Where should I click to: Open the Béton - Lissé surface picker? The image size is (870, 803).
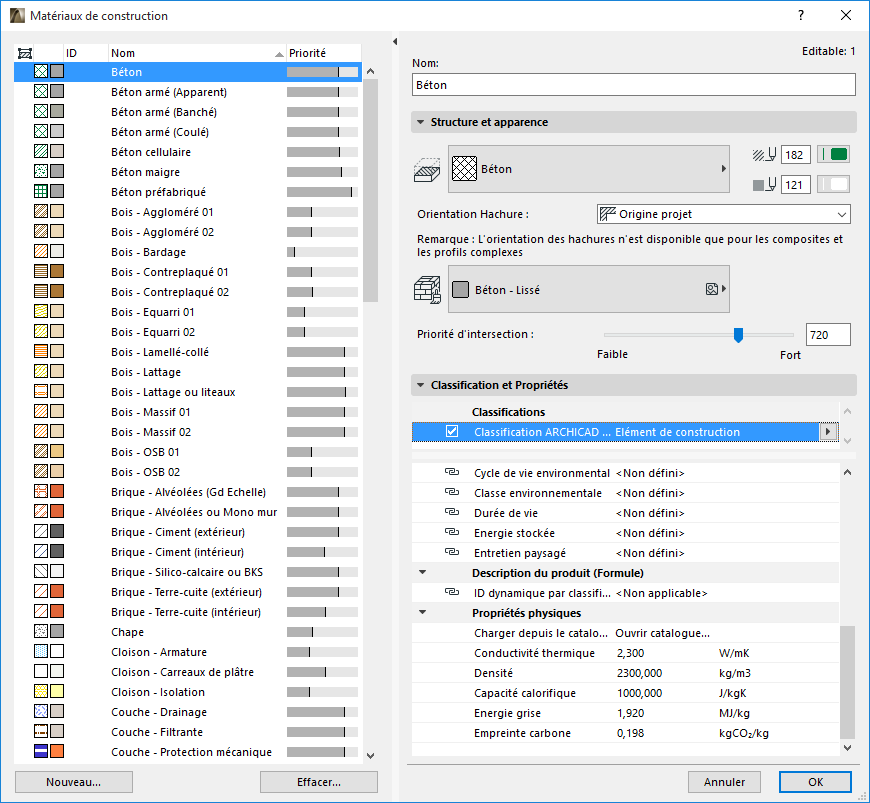[x=588, y=289]
